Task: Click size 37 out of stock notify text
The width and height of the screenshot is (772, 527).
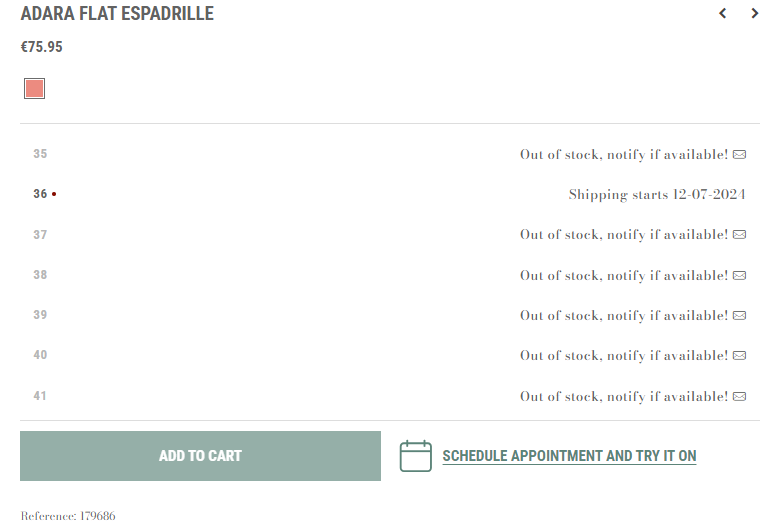Action: [x=624, y=235]
